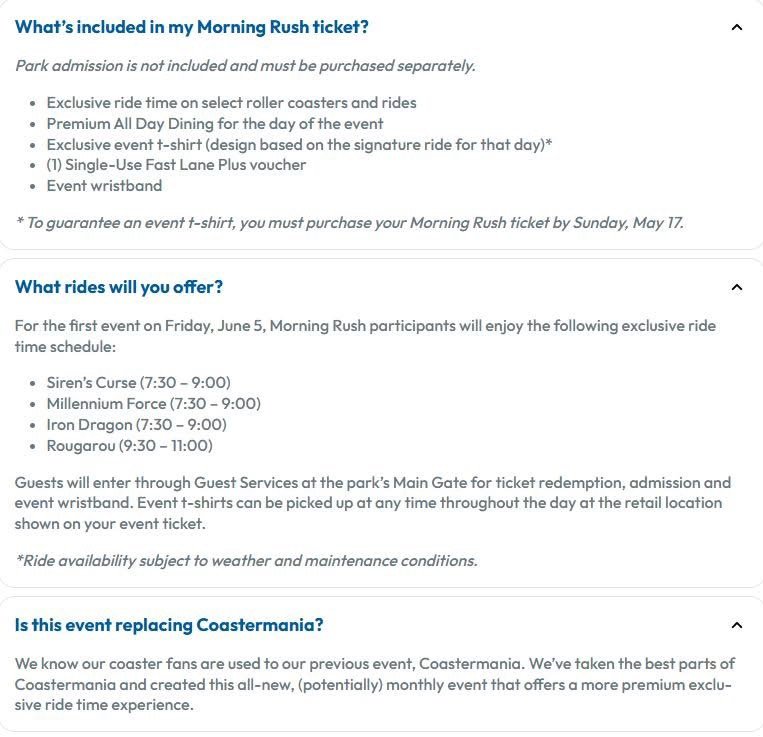Click the exclusive ride time on coasters item

pos(231,103)
